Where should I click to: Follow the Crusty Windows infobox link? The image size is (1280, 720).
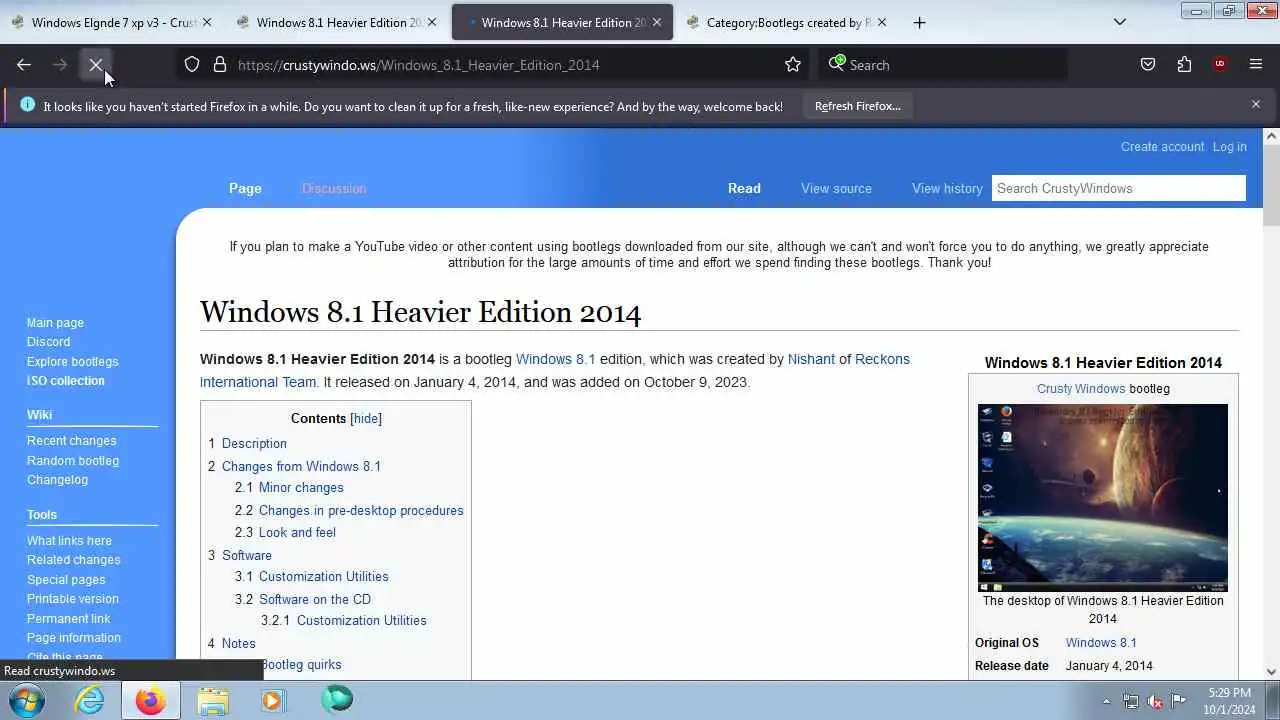coord(1081,389)
